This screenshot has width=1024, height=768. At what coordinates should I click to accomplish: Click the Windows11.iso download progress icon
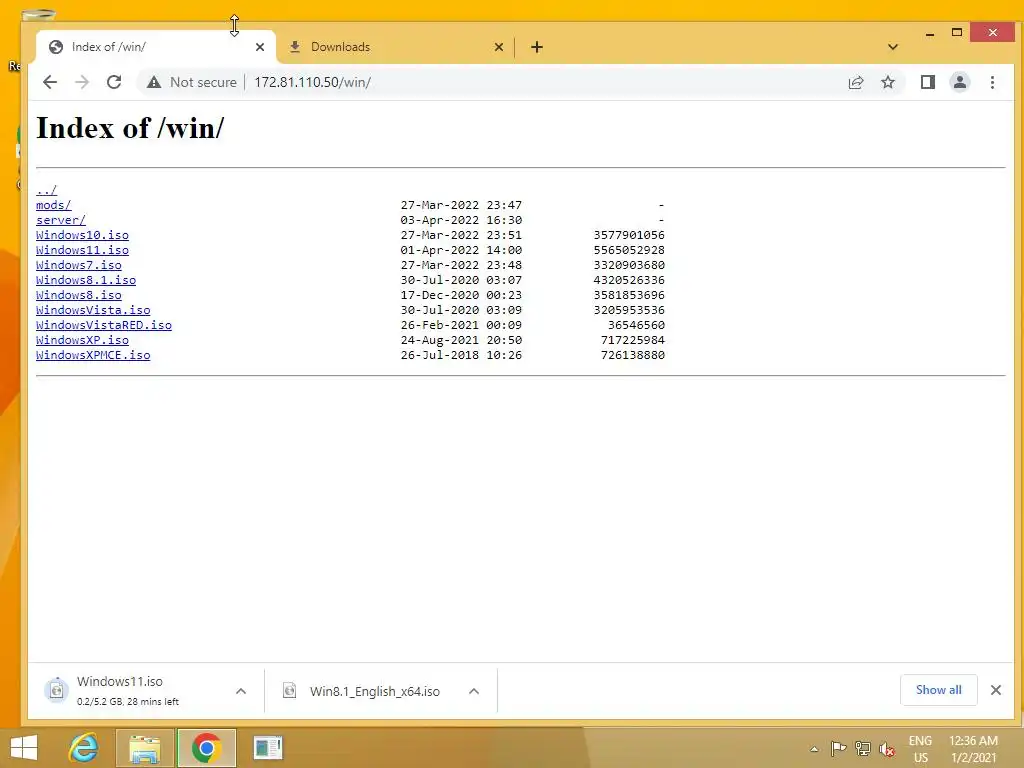tap(57, 690)
